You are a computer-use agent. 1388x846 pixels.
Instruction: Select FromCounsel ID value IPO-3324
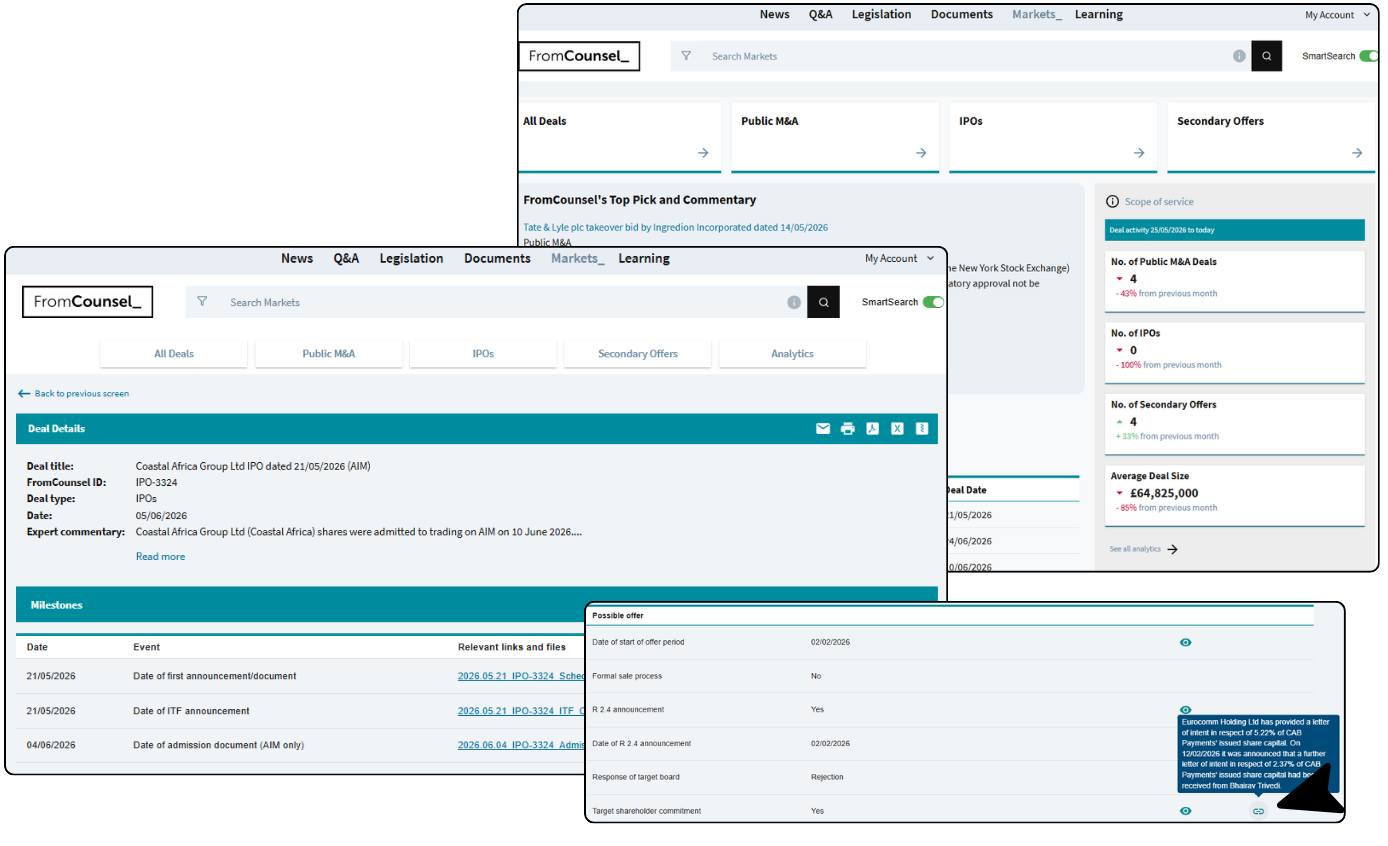156,482
